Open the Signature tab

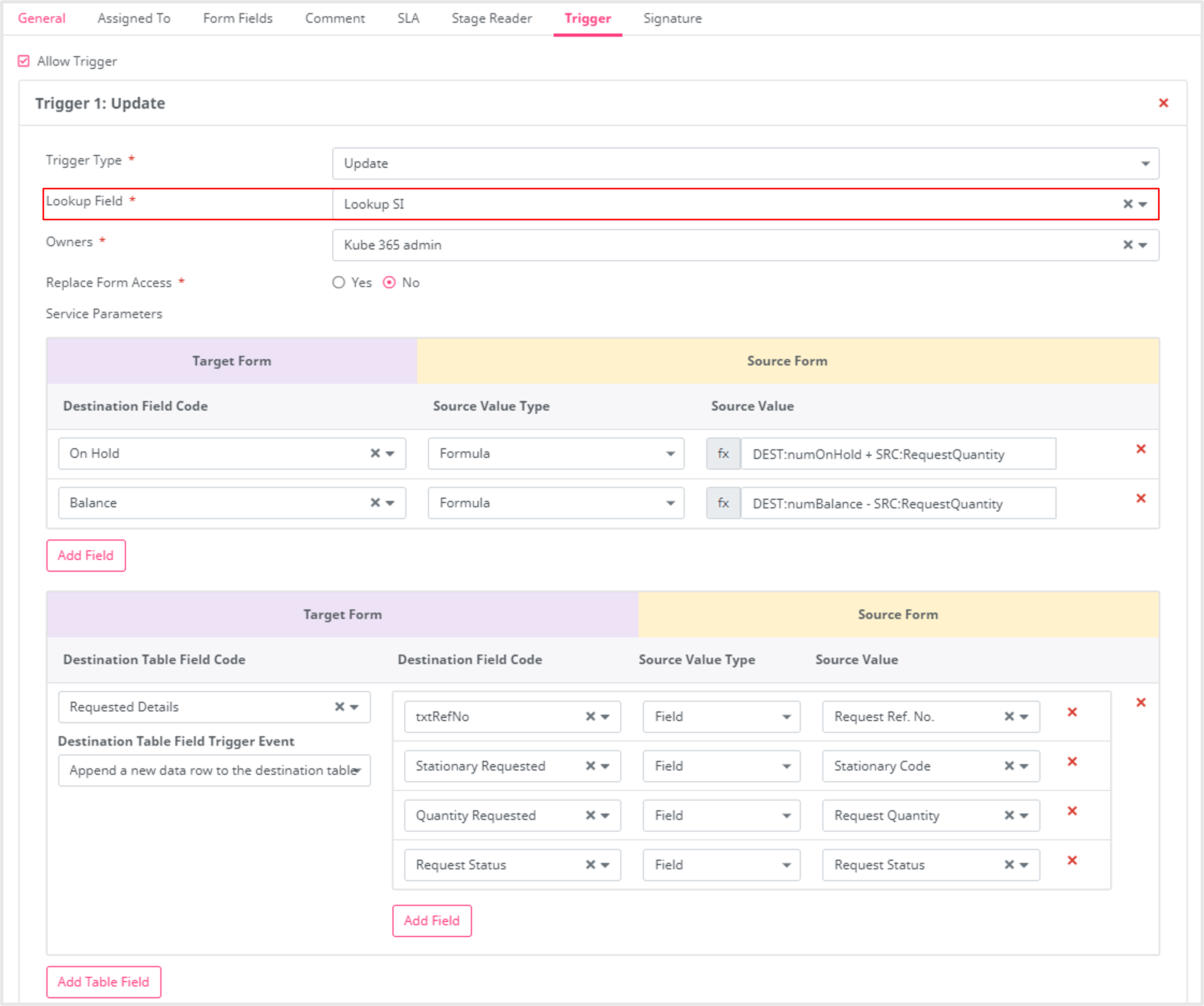pos(672,18)
